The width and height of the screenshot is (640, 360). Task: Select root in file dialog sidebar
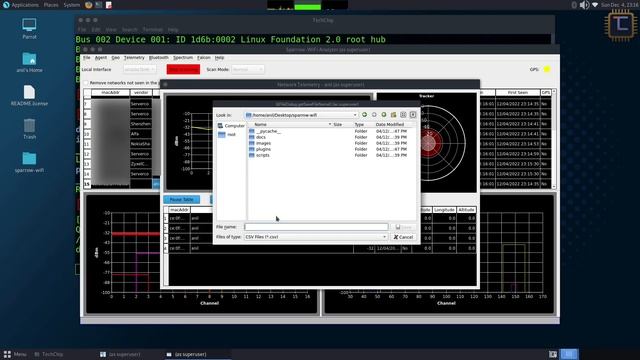(227, 135)
